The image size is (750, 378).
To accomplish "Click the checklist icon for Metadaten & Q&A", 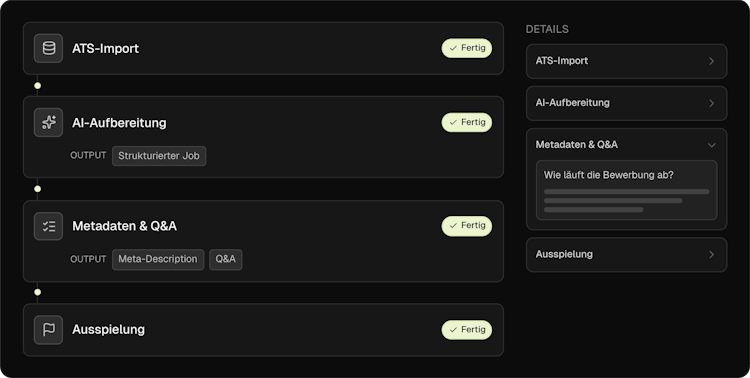I will coord(48,226).
